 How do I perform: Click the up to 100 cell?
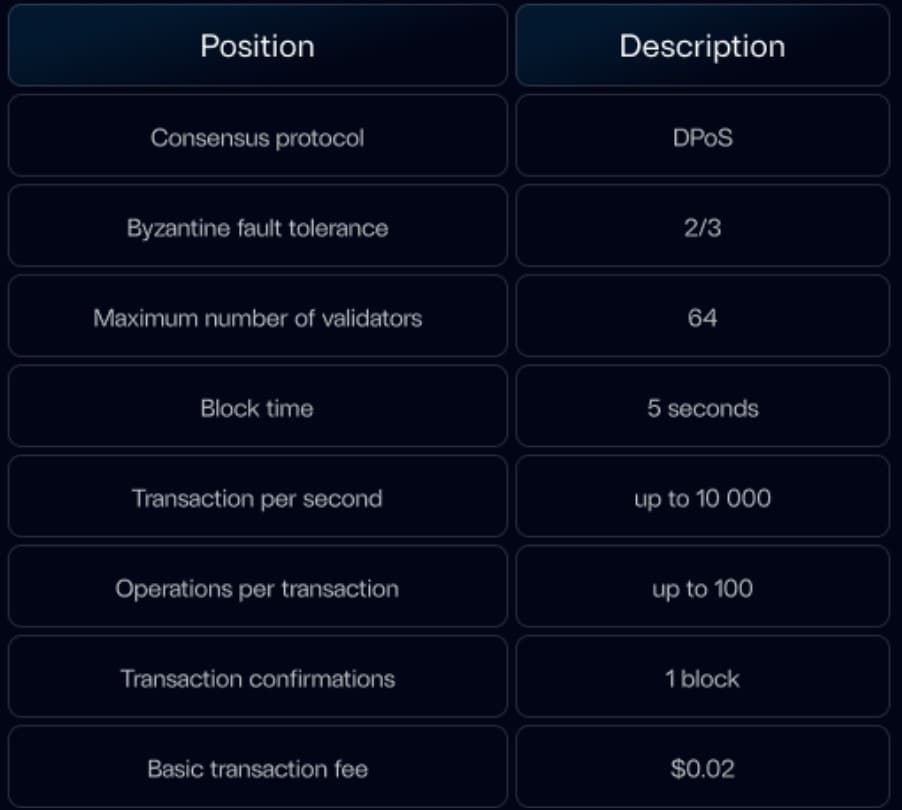[702, 588]
